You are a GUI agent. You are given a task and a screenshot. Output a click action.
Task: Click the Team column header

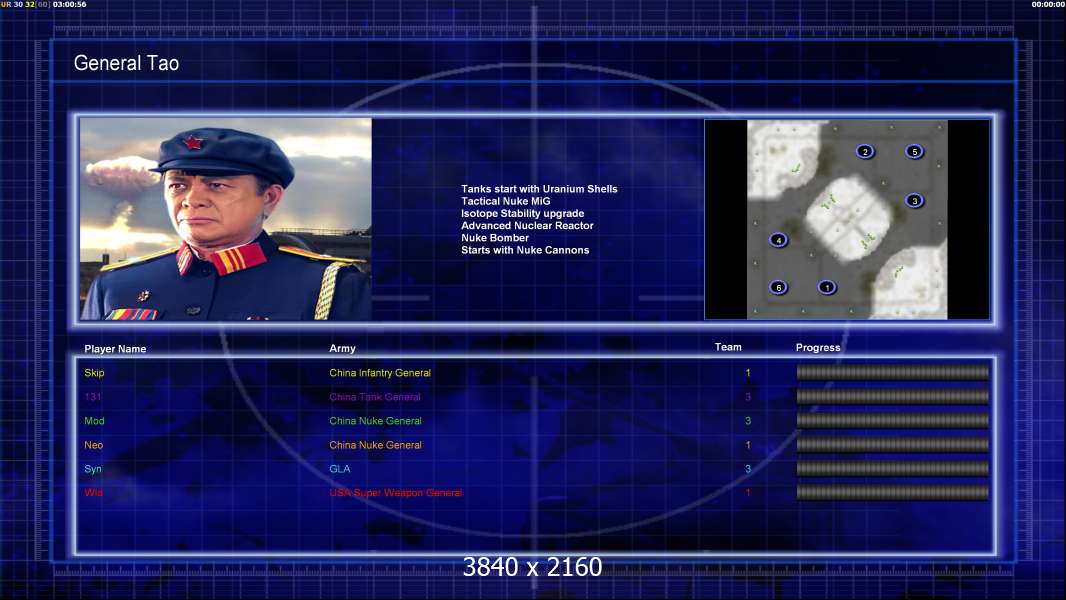click(728, 347)
